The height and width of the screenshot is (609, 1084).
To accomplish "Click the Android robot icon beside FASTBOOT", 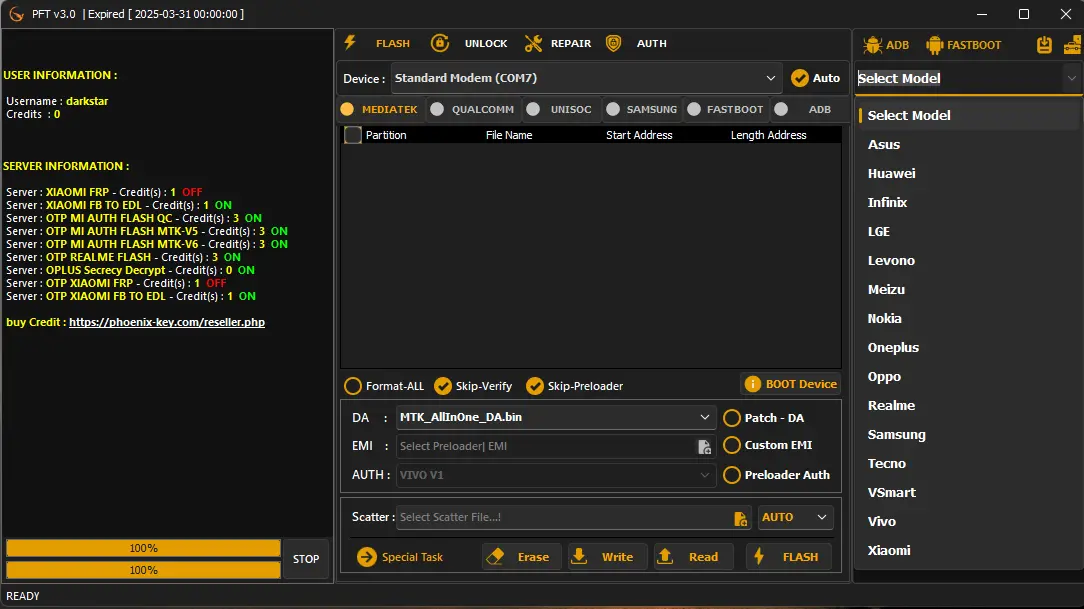I will pos(934,45).
